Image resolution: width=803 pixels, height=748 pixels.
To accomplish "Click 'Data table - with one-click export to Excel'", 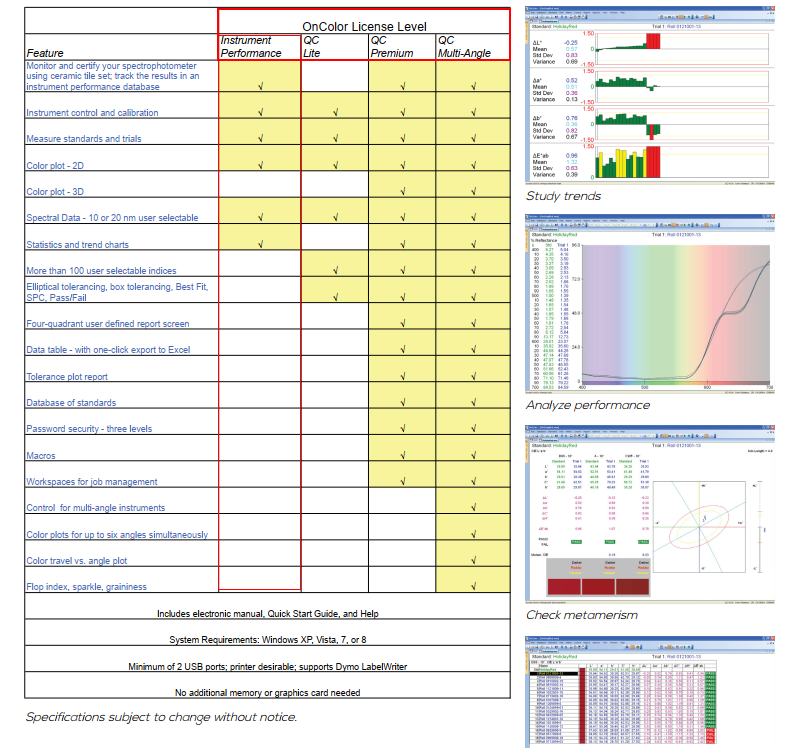I will tap(108, 350).
